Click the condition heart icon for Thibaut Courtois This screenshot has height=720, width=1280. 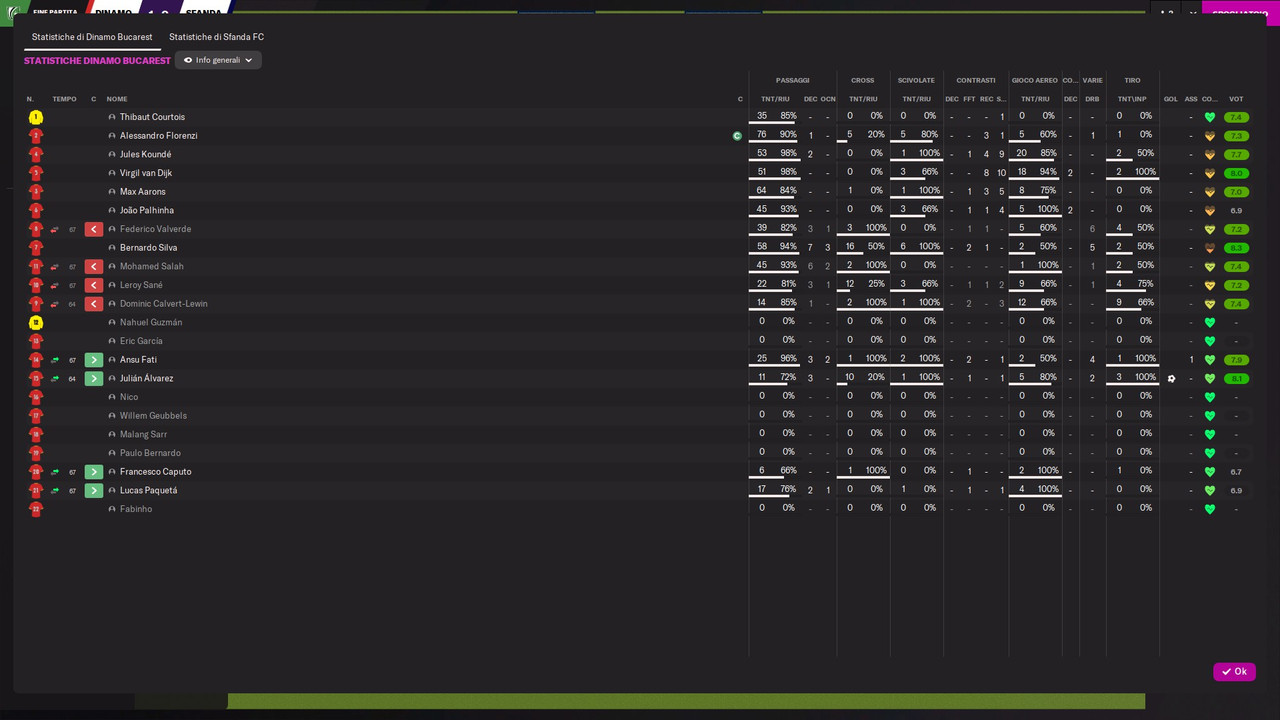[1210, 117]
